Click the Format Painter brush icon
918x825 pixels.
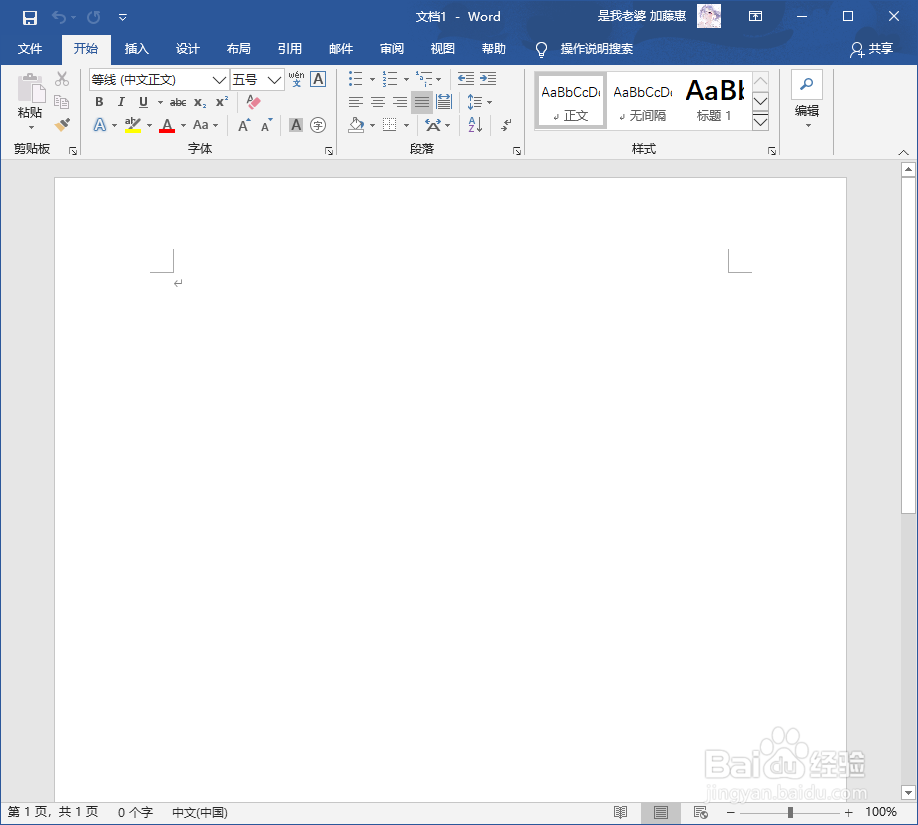tap(62, 124)
